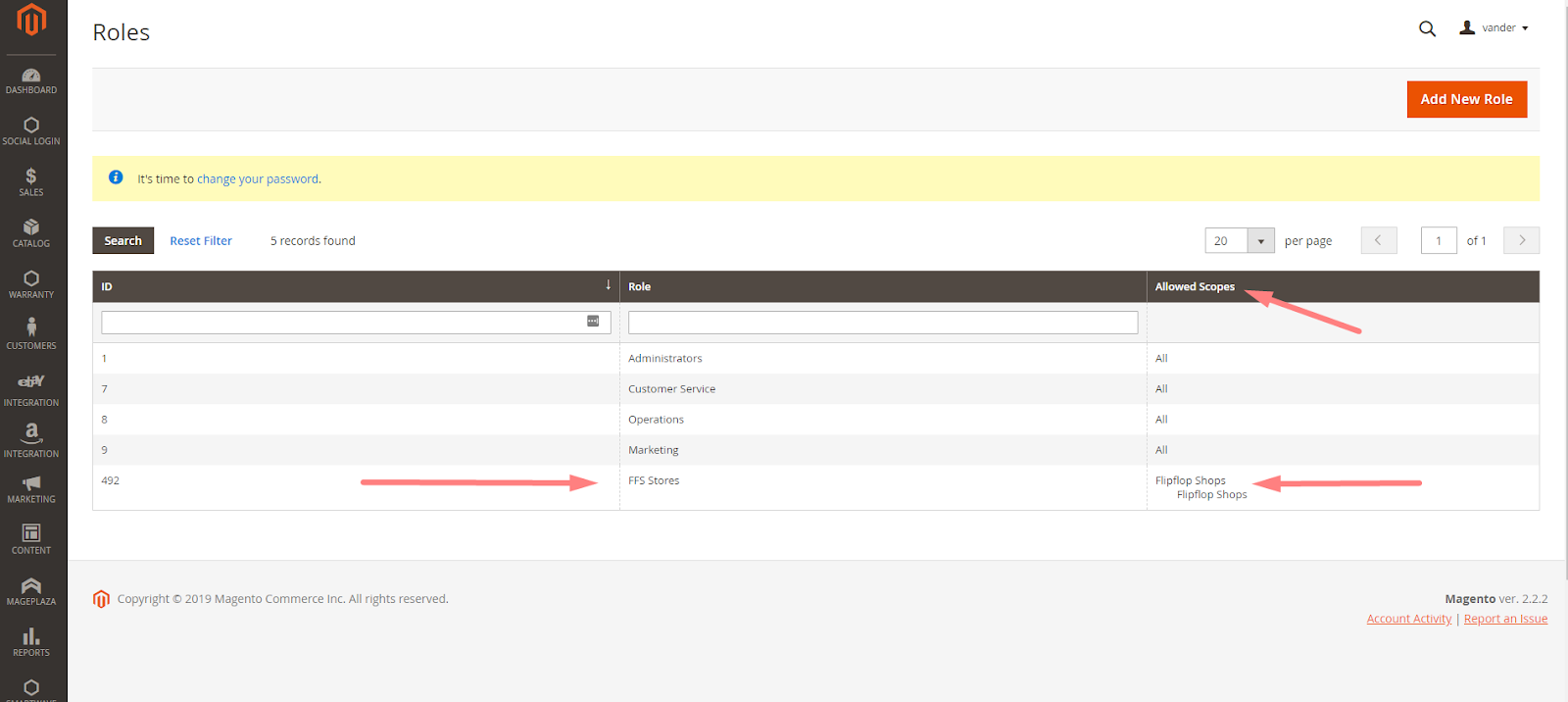Click the Reset Filter link
1568x702 pixels.
point(201,240)
